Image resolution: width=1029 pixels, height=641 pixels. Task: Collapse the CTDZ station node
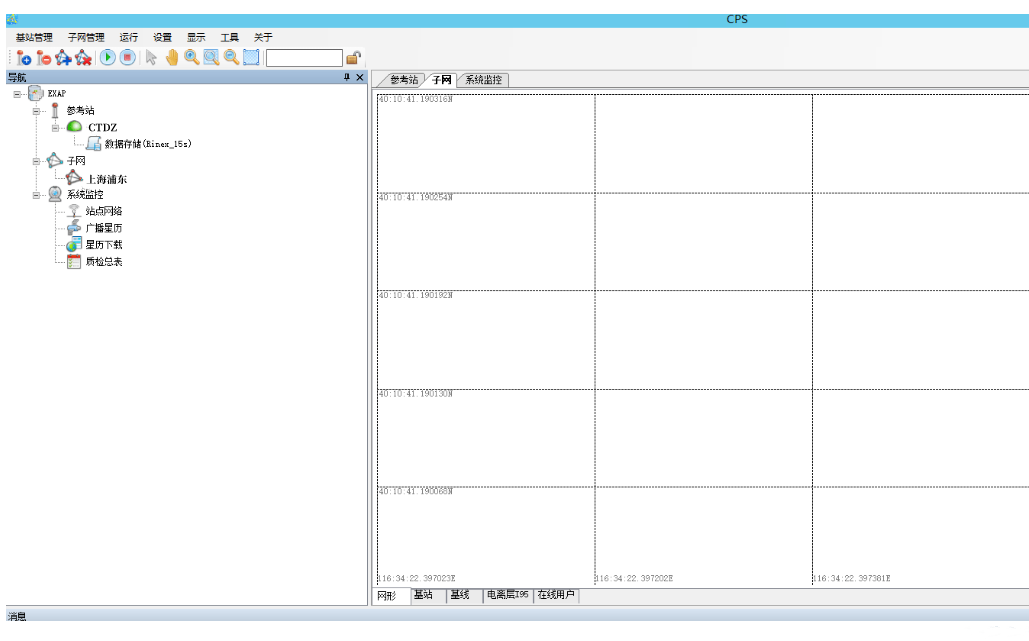point(56,128)
